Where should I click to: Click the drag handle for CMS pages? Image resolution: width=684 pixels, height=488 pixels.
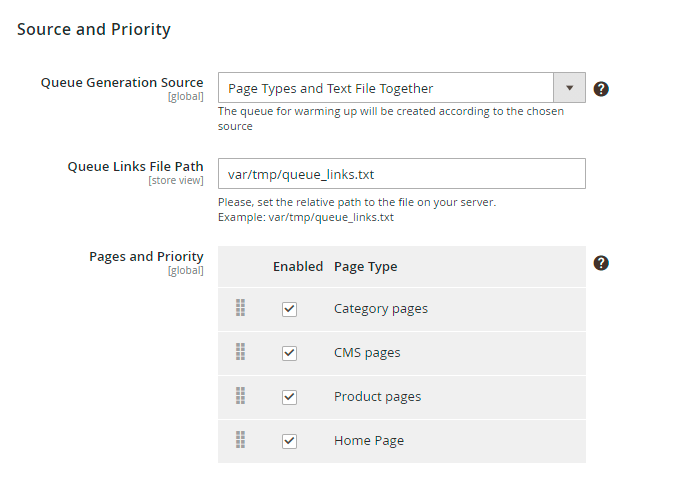coord(240,352)
